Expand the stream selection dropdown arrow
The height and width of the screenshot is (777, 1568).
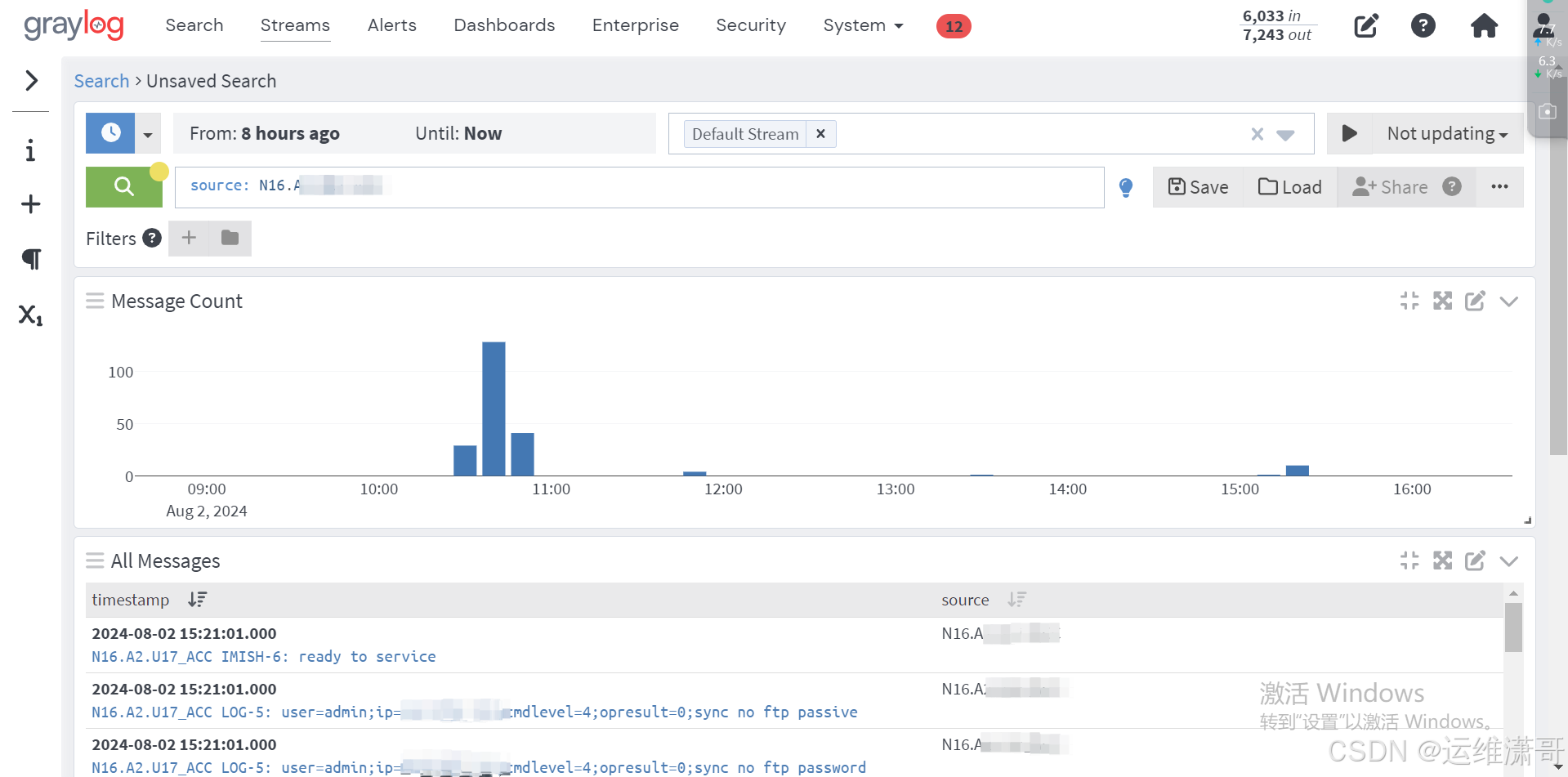[x=1285, y=133]
